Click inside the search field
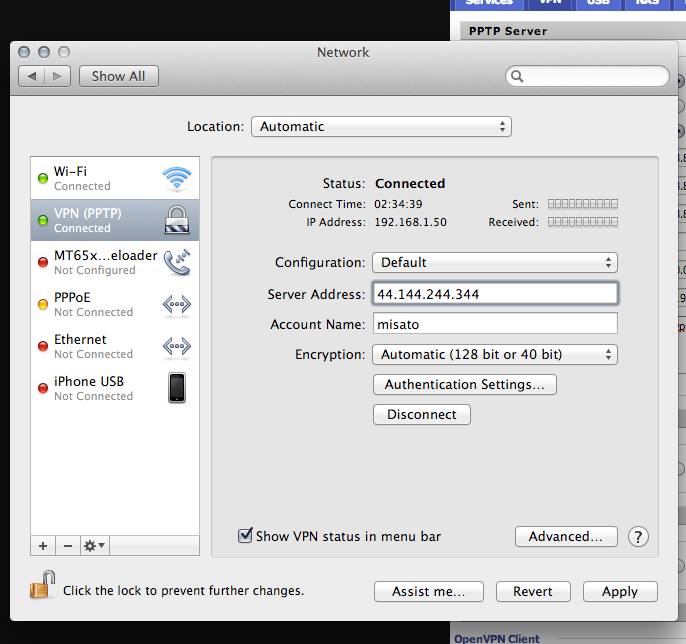 coord(587,76)
